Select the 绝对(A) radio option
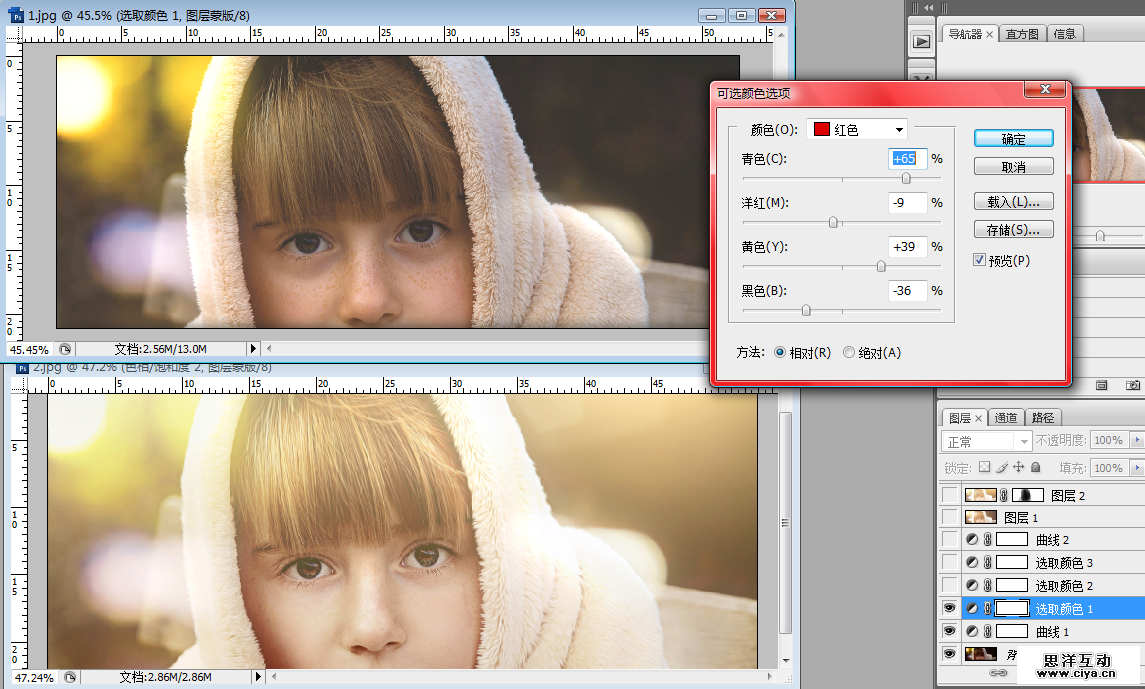The width and height of the screenshot is (1145, 689). [x=849, y=353]
